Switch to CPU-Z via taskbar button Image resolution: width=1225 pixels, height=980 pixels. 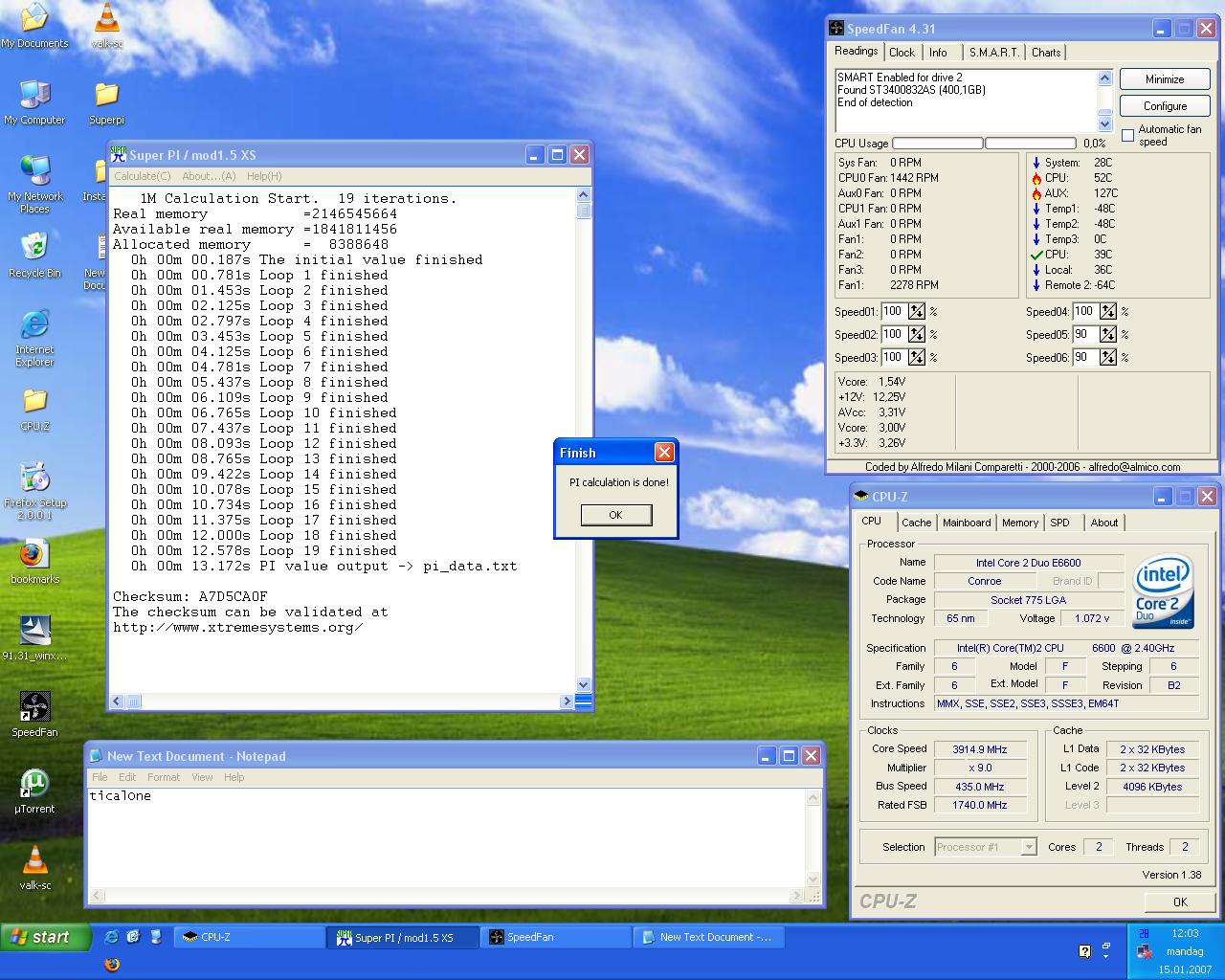[249, 937]
